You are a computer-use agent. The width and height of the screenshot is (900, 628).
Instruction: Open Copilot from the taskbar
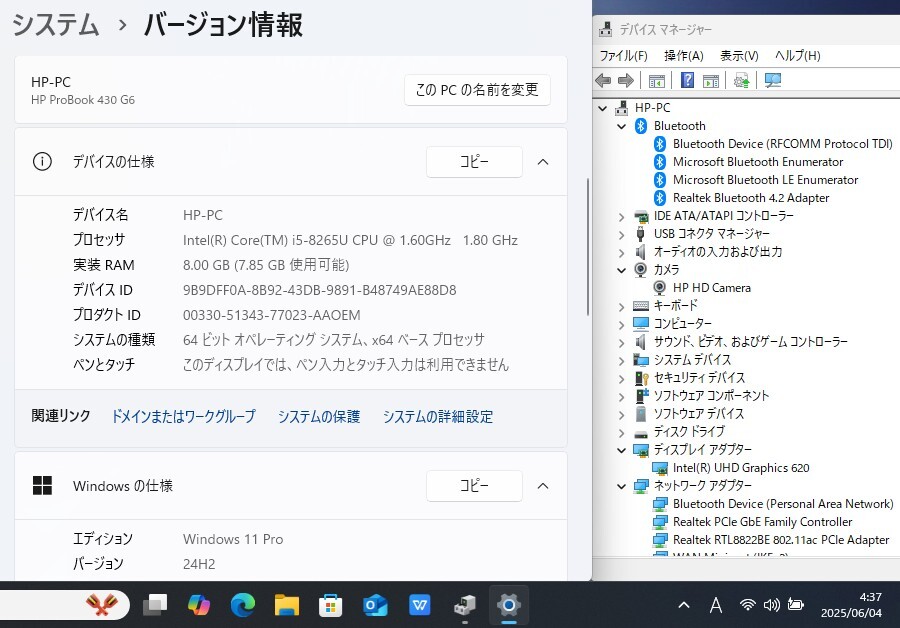click(199, 605)
